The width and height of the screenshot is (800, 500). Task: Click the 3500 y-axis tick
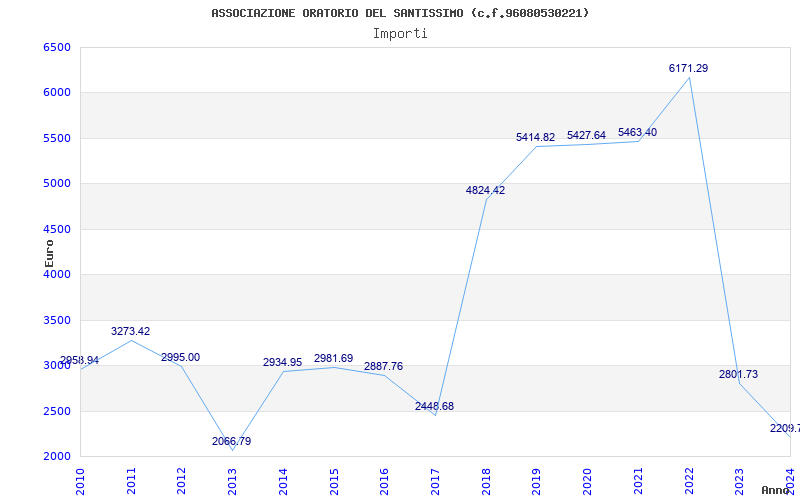(x=57, y=320)
